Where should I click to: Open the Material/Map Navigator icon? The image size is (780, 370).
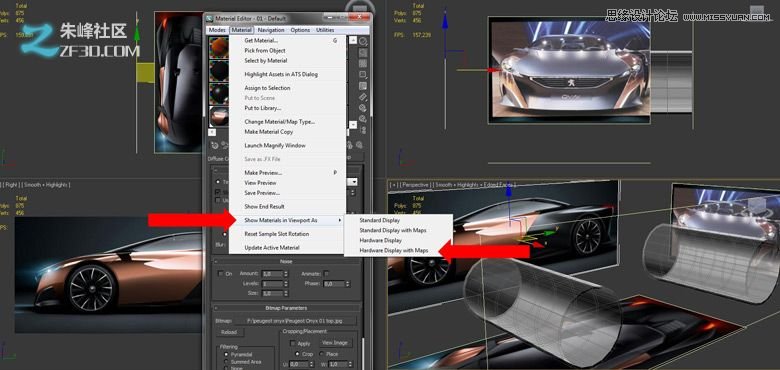[363, 130]
